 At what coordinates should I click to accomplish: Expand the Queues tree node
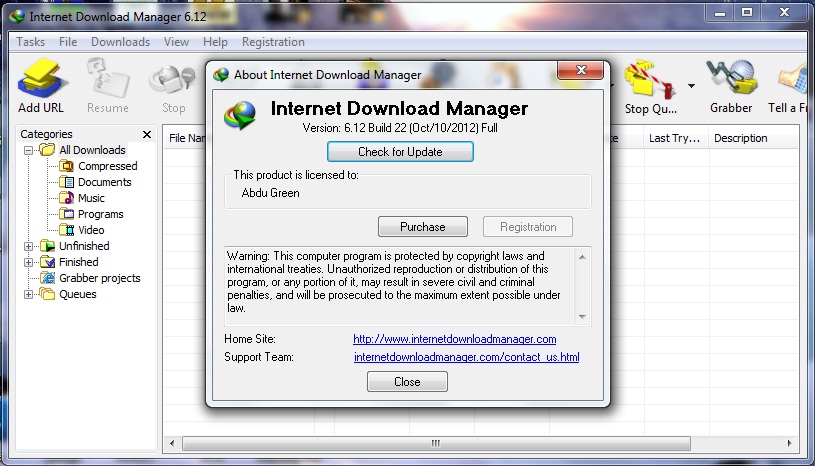(x=29, y=295)
